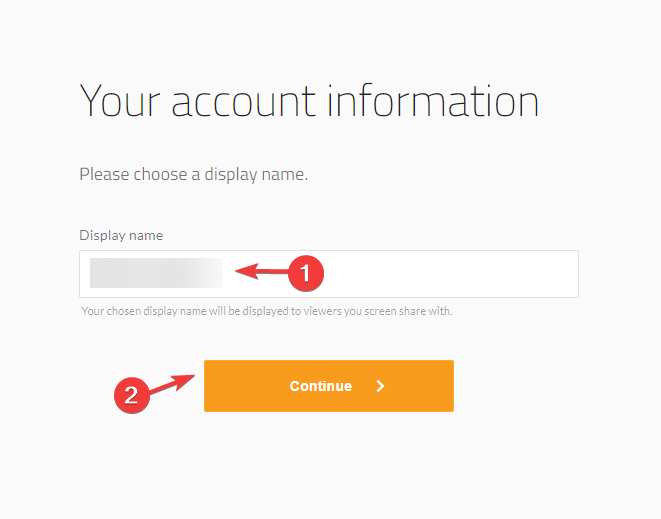
Task: Click the chevron arrow icon on Continue
Action: coord(380,386)
